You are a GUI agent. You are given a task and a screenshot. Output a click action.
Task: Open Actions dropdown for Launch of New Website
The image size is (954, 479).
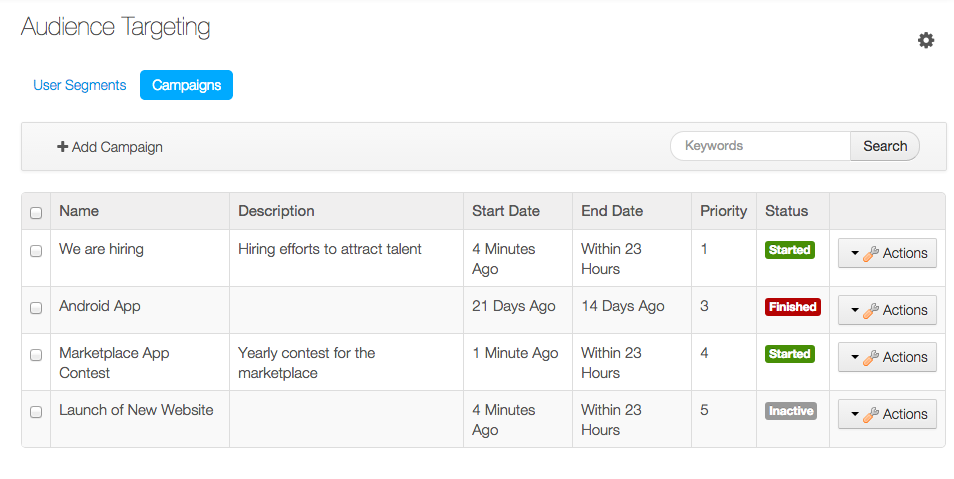click(x=887, y=414)
